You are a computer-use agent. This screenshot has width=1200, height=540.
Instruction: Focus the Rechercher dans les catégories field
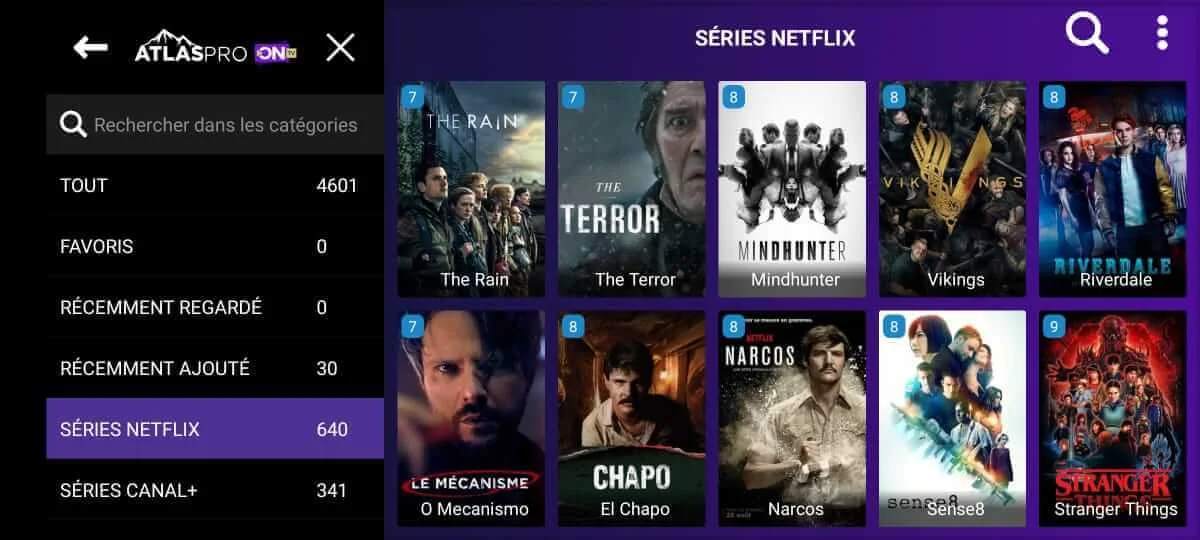pos(215,125)
